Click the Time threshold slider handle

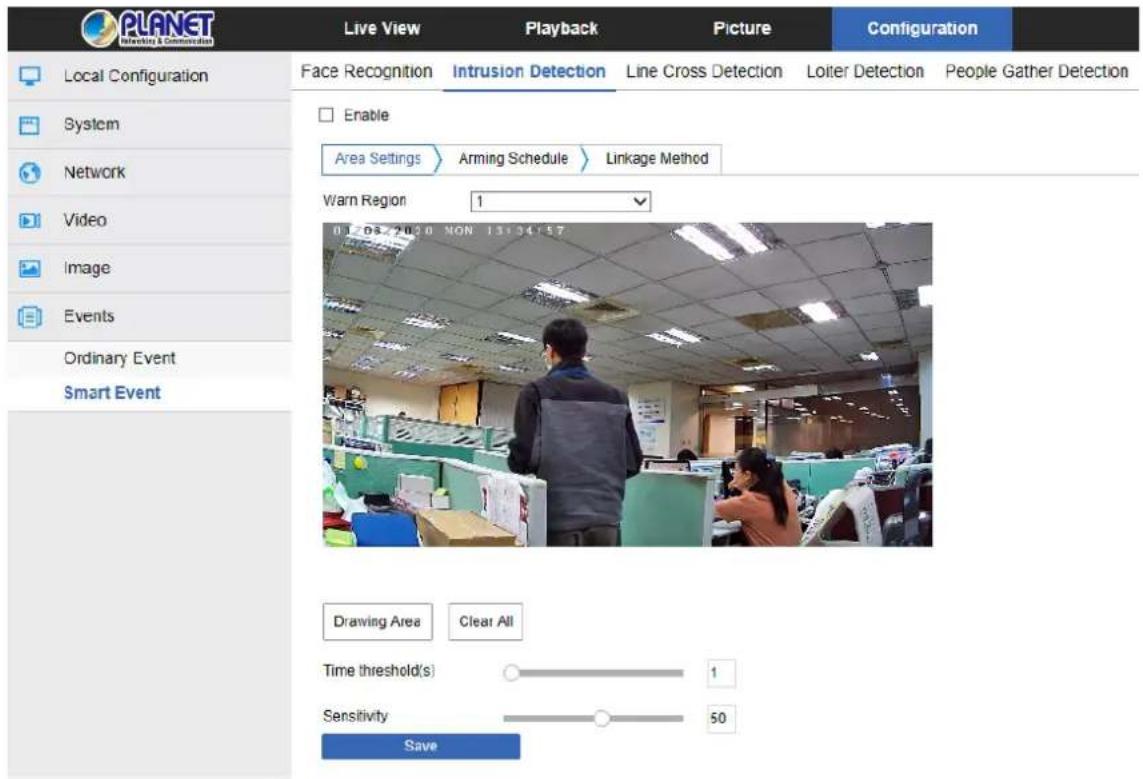(x=512, y=673)
